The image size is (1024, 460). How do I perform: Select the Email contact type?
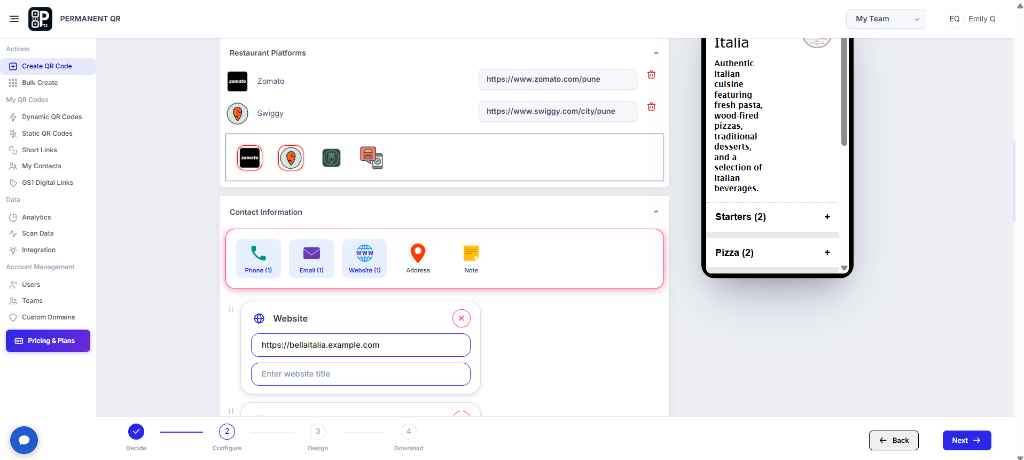coord(312,259)
